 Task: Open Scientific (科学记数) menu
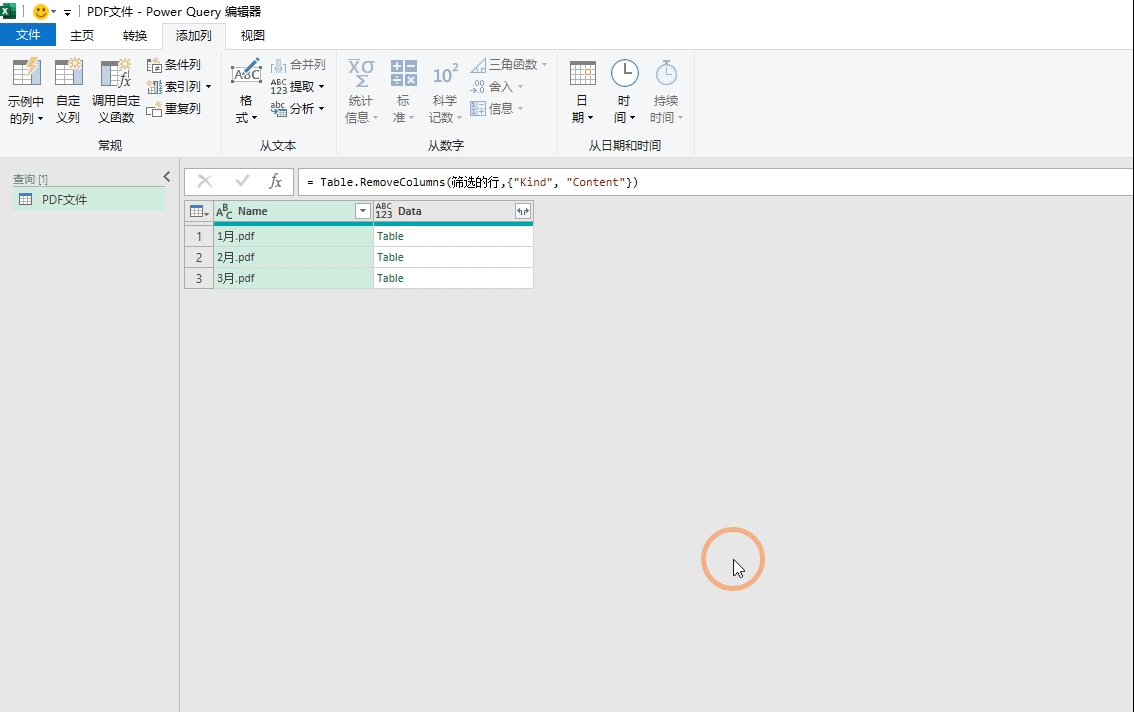click(445, 91)
